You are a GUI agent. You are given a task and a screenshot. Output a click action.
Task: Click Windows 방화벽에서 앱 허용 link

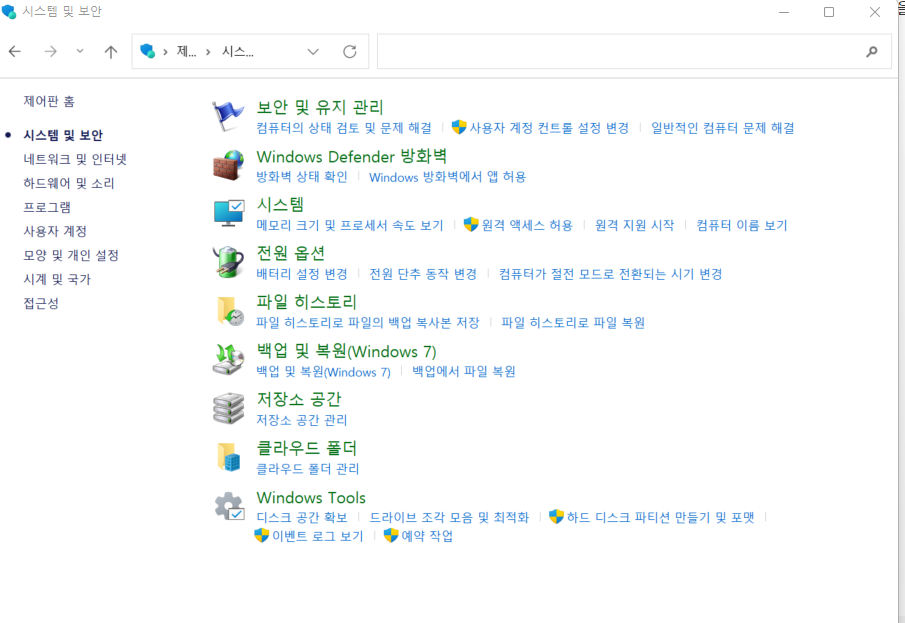pyautogui.click(x=447, y=177)
